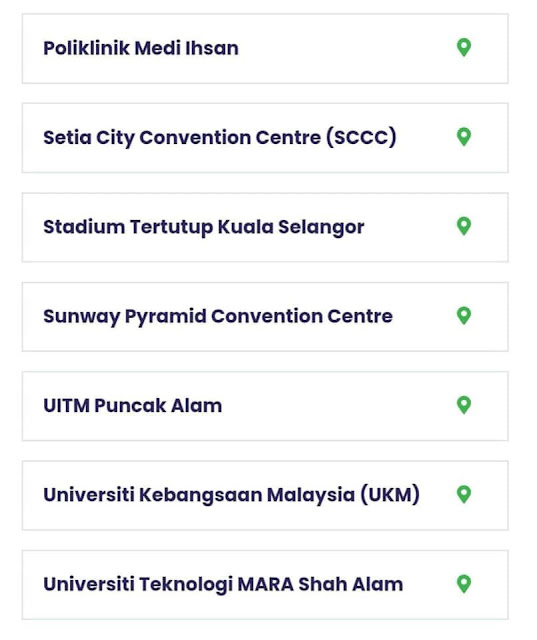Click blank space in UITM Puncak Alam card
The image size is (537, 640).
[339, 406]
